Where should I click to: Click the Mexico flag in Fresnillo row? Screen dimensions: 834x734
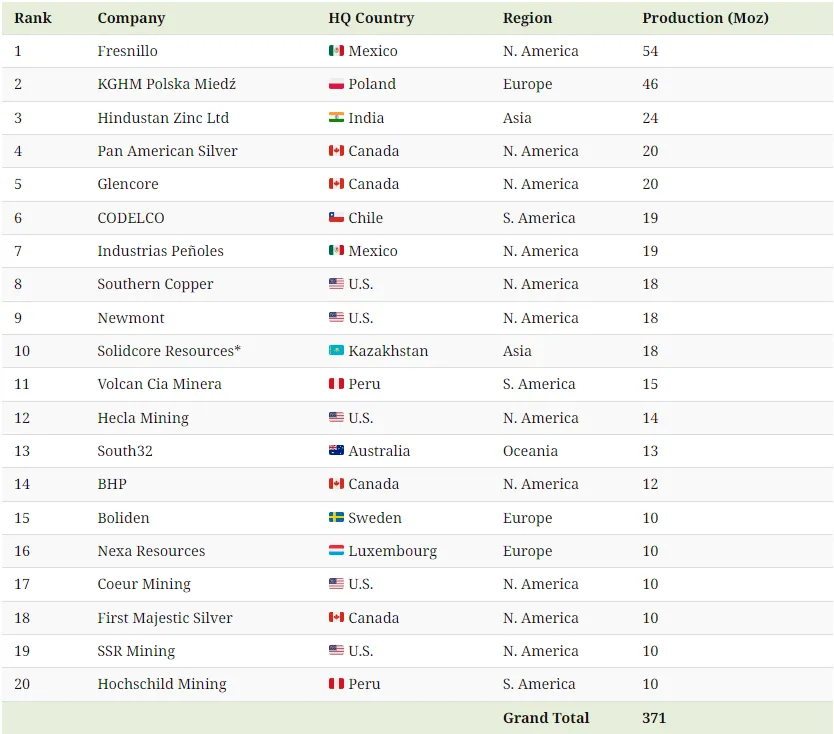pyautogui.click(x=336, y=51)
